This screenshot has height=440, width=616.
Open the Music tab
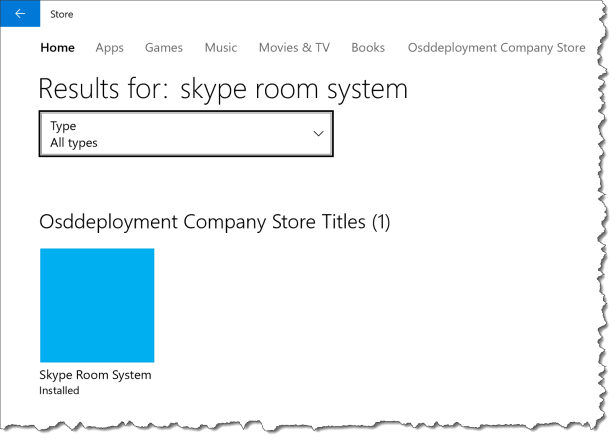tap(221, 48)
